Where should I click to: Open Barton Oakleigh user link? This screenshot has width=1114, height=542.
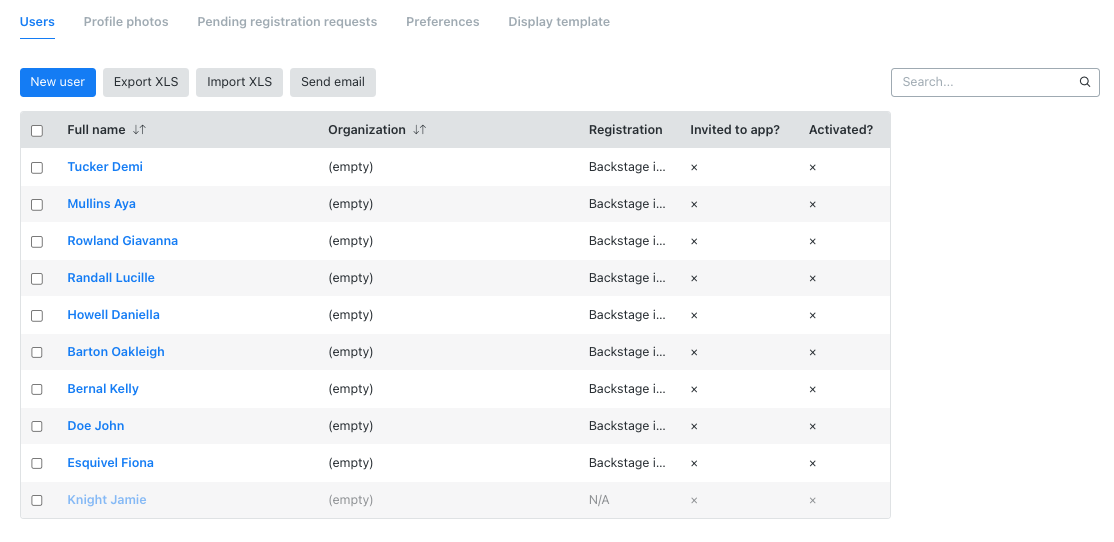click(x=116, y=352)
